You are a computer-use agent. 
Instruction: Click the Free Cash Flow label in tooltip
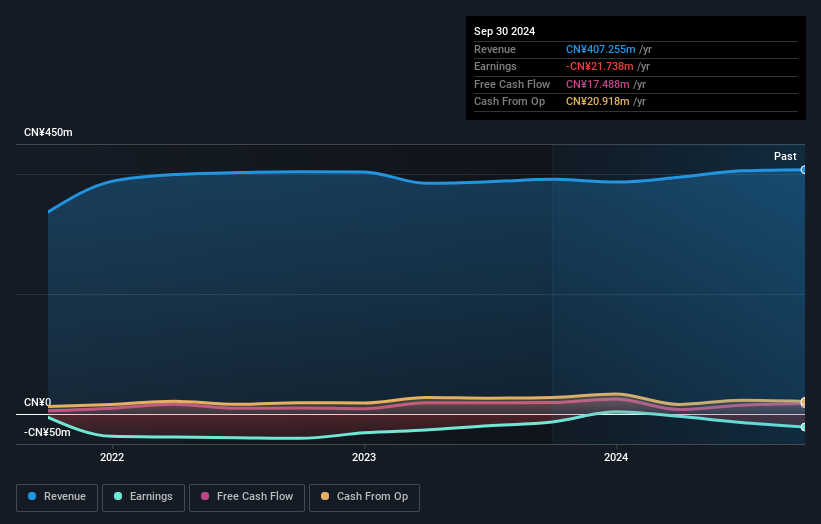click(x=512, y=84)
